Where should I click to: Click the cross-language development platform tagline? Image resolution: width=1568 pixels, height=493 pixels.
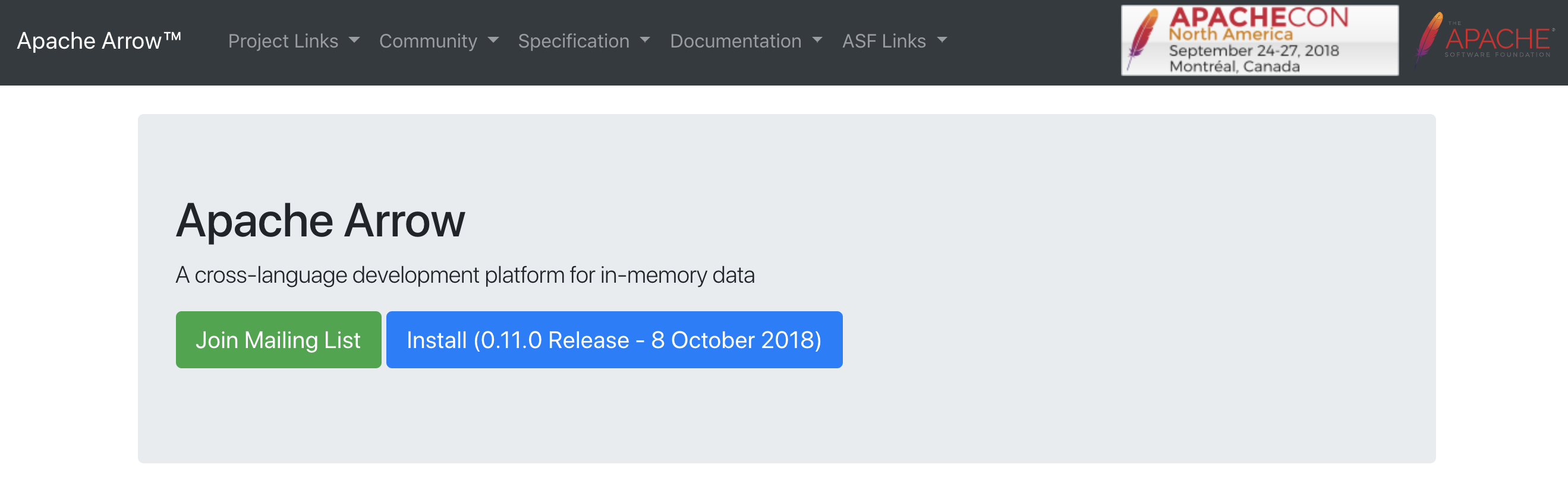point(465,275)
